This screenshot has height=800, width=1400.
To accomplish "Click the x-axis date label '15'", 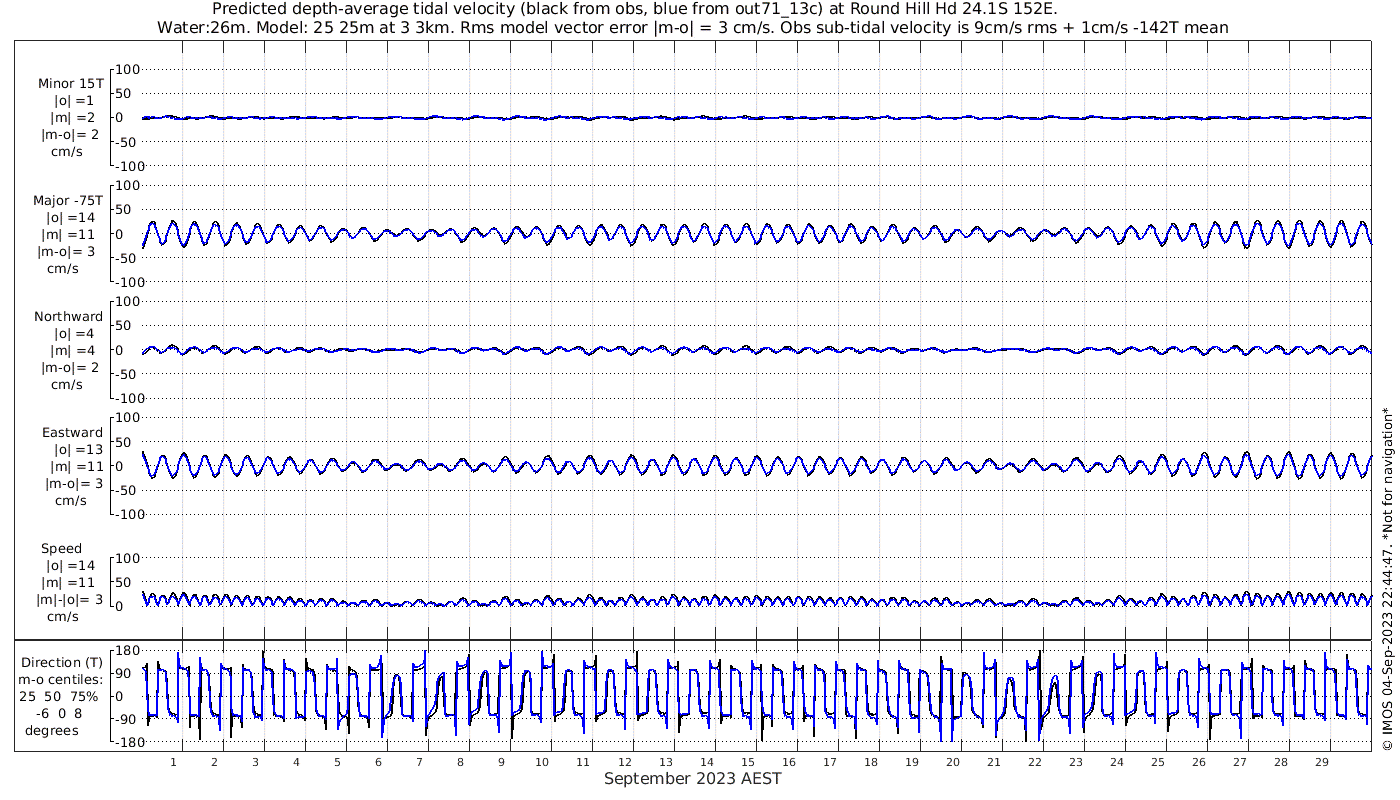I will pyautogui.click(x=747, y=762).
